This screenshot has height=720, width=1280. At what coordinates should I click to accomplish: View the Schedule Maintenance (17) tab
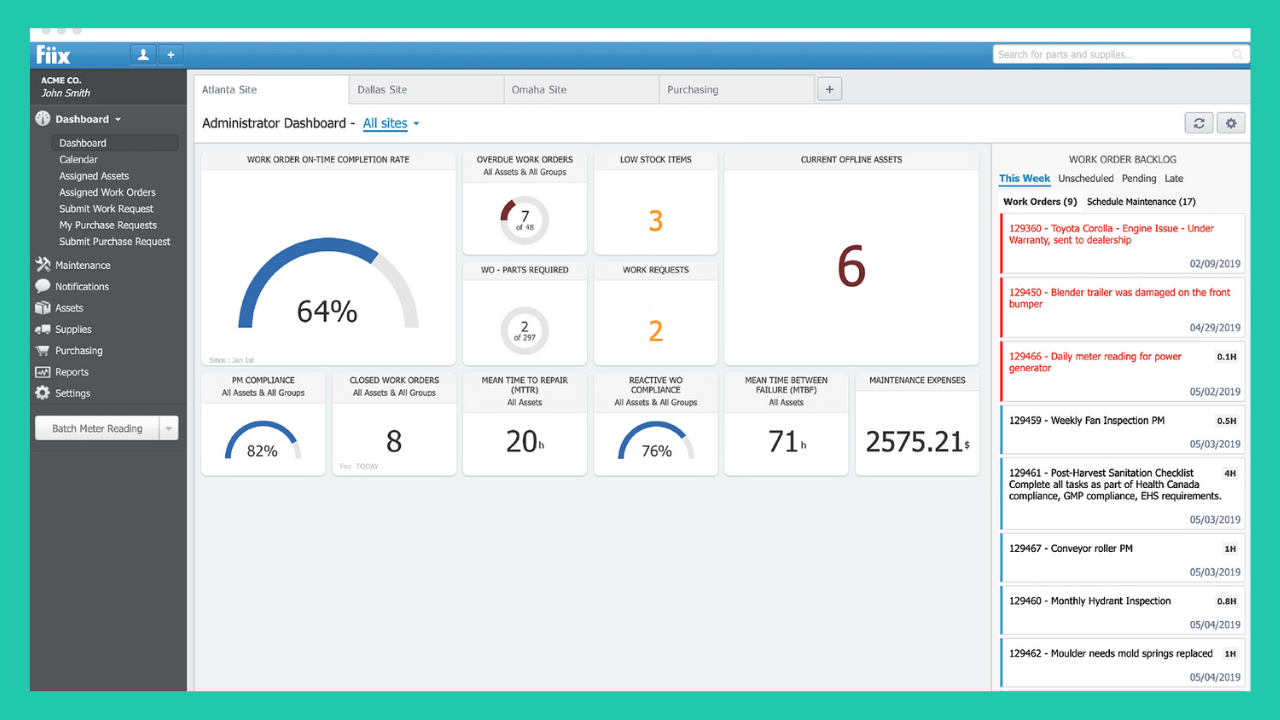1140,201
